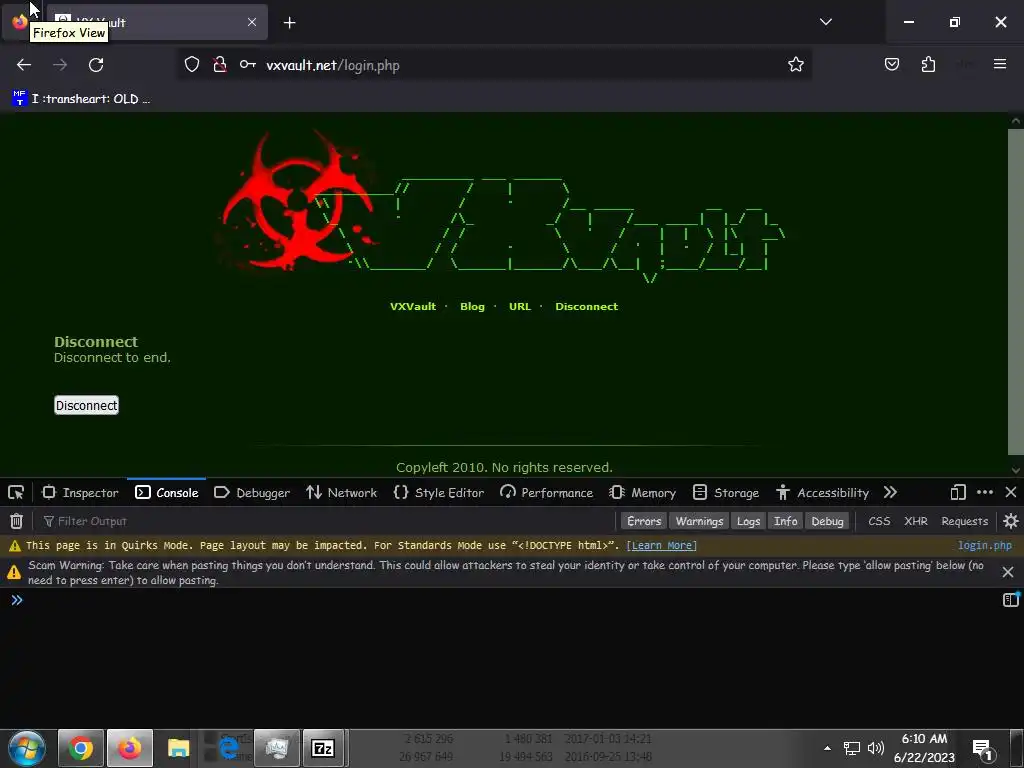Open the URL nav link

coord(520,306)
